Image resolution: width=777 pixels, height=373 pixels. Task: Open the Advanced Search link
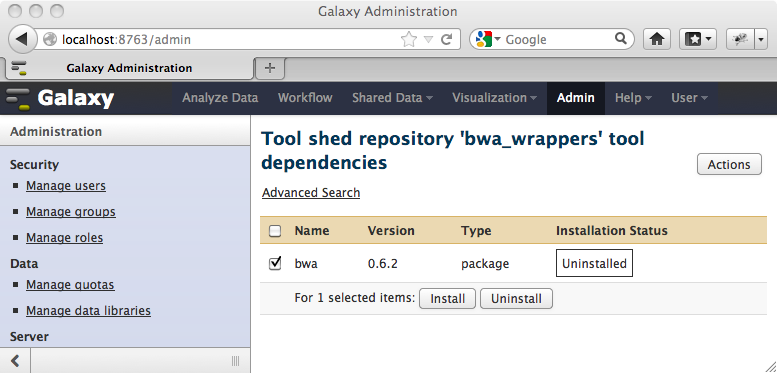pos(311,192)
